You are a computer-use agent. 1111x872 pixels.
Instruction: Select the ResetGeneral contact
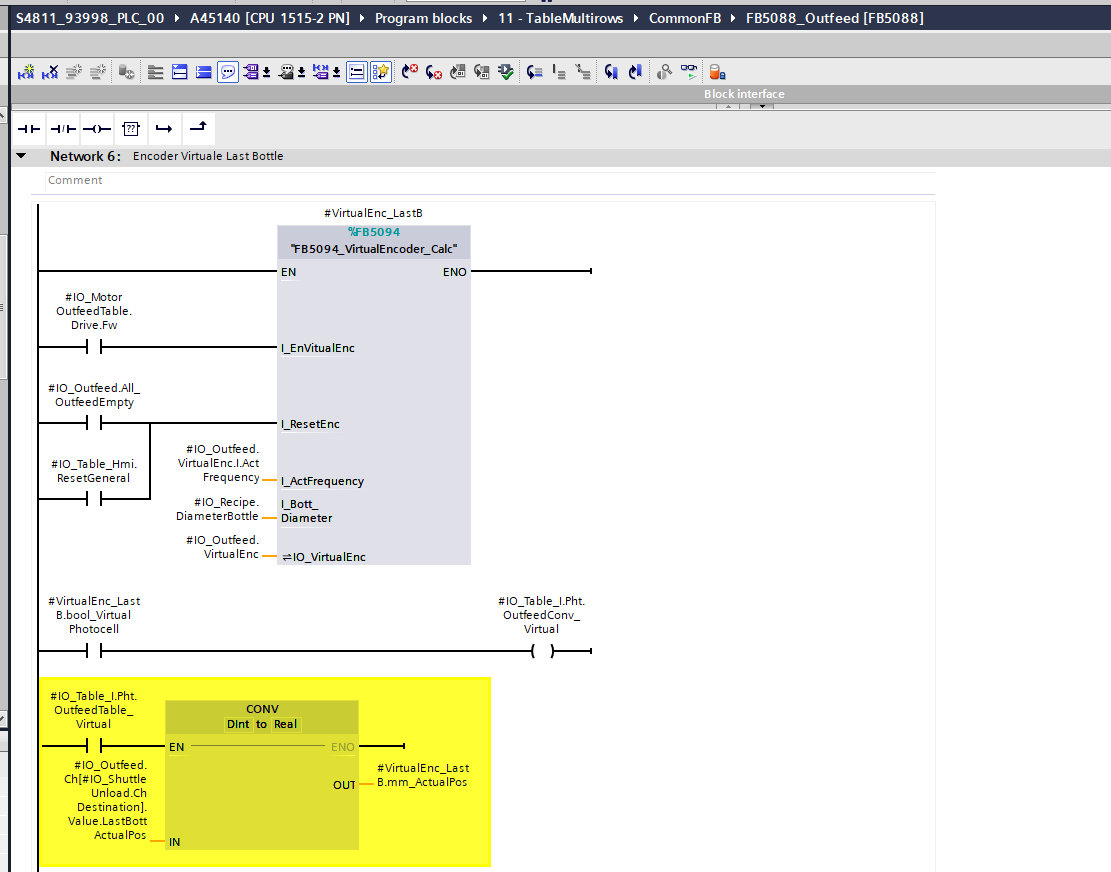94,499
